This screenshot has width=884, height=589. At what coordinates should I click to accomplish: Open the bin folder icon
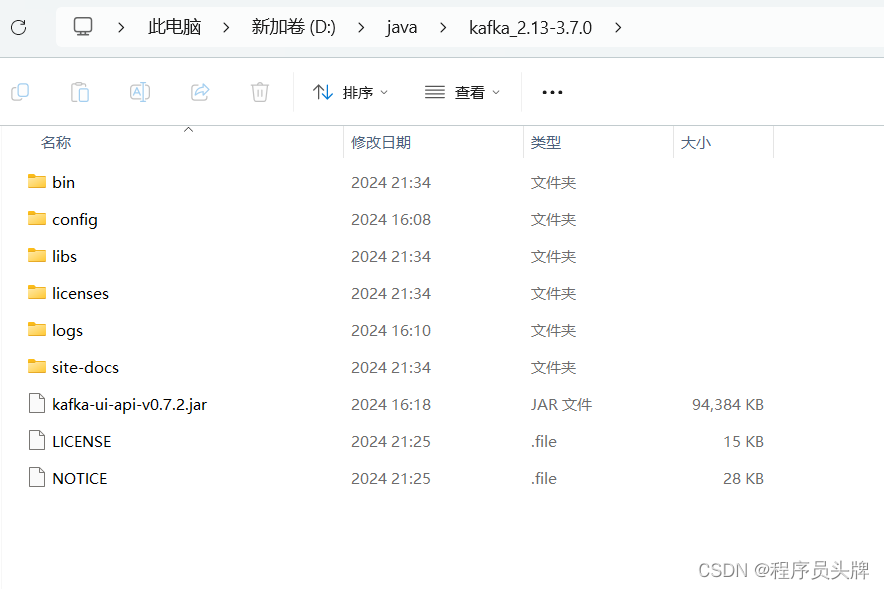tap(35, 181)
